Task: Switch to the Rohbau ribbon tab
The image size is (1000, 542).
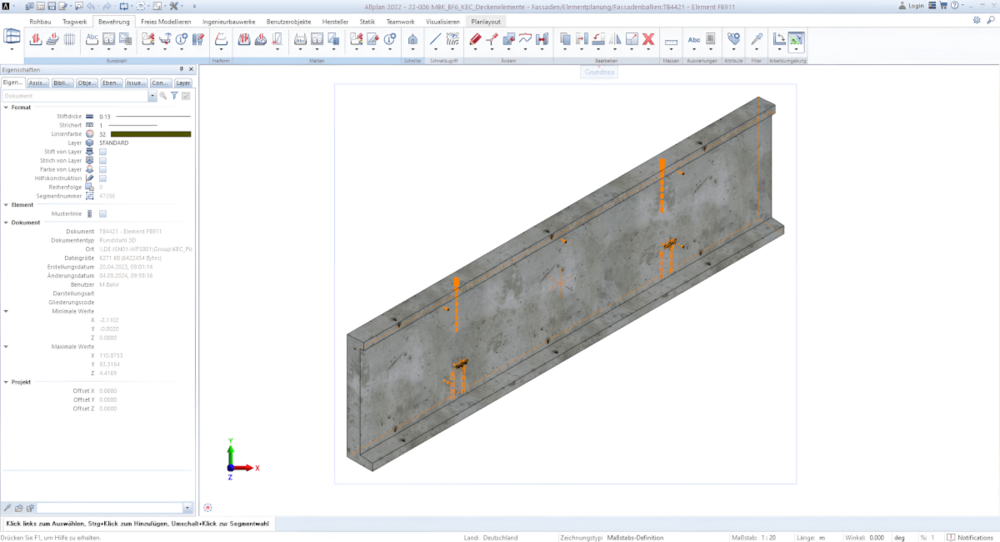Action: pyautogui.click(x=40, y=20)
